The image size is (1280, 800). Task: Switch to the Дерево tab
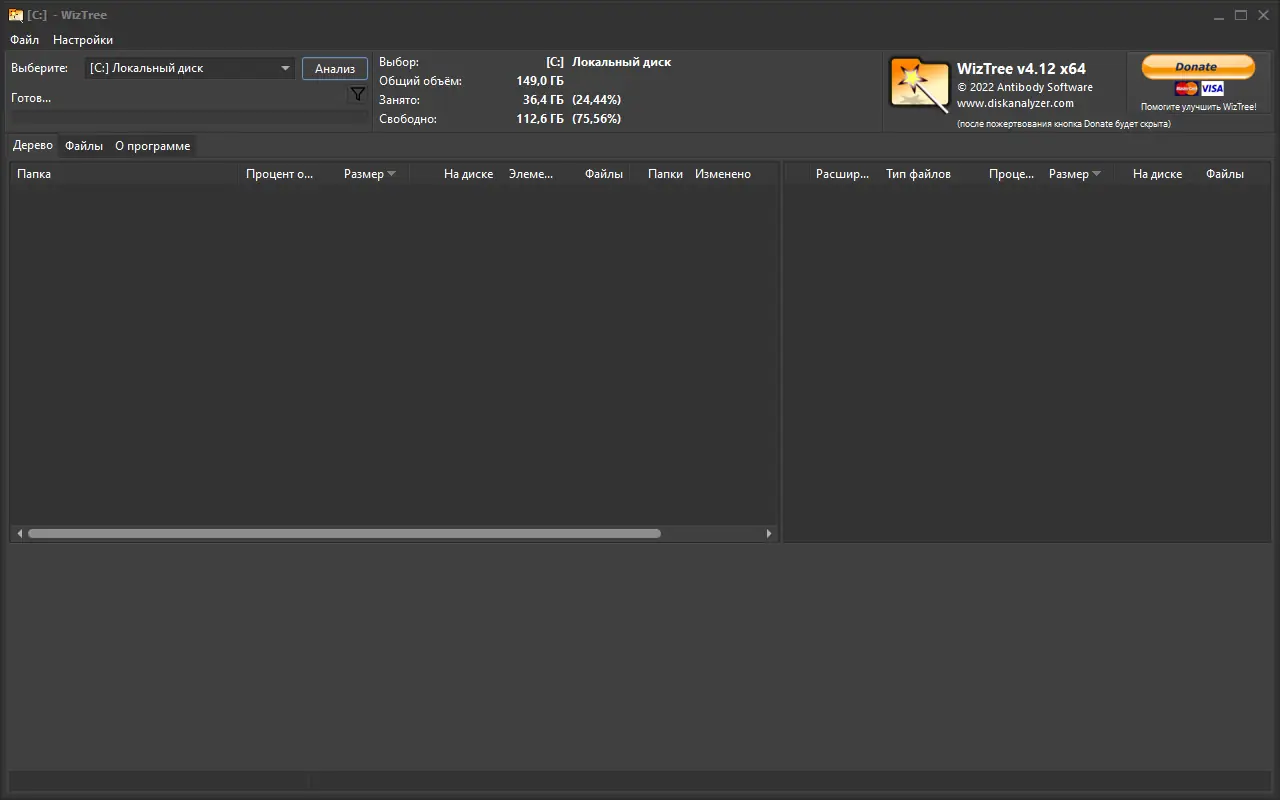[x=33, y=145]
